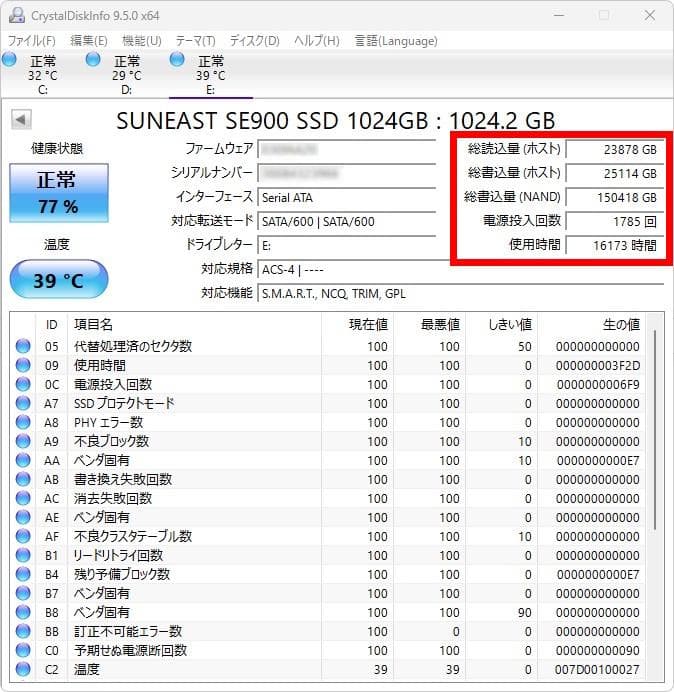
Task: Click raw value 000000003F2D in the 使用時間 row
Action: coord(598,366)
